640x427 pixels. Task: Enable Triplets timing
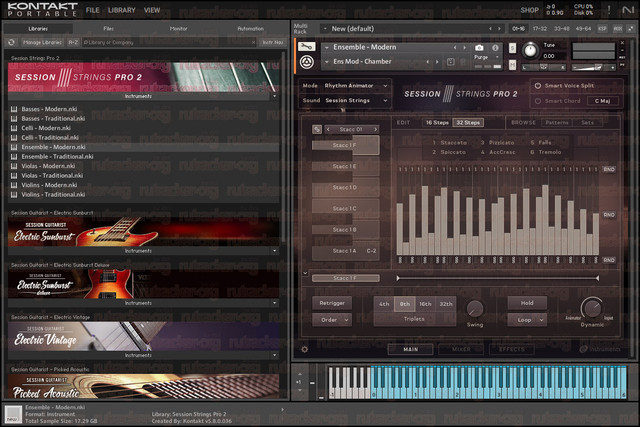pyautogui.click(x=414, y=319)
